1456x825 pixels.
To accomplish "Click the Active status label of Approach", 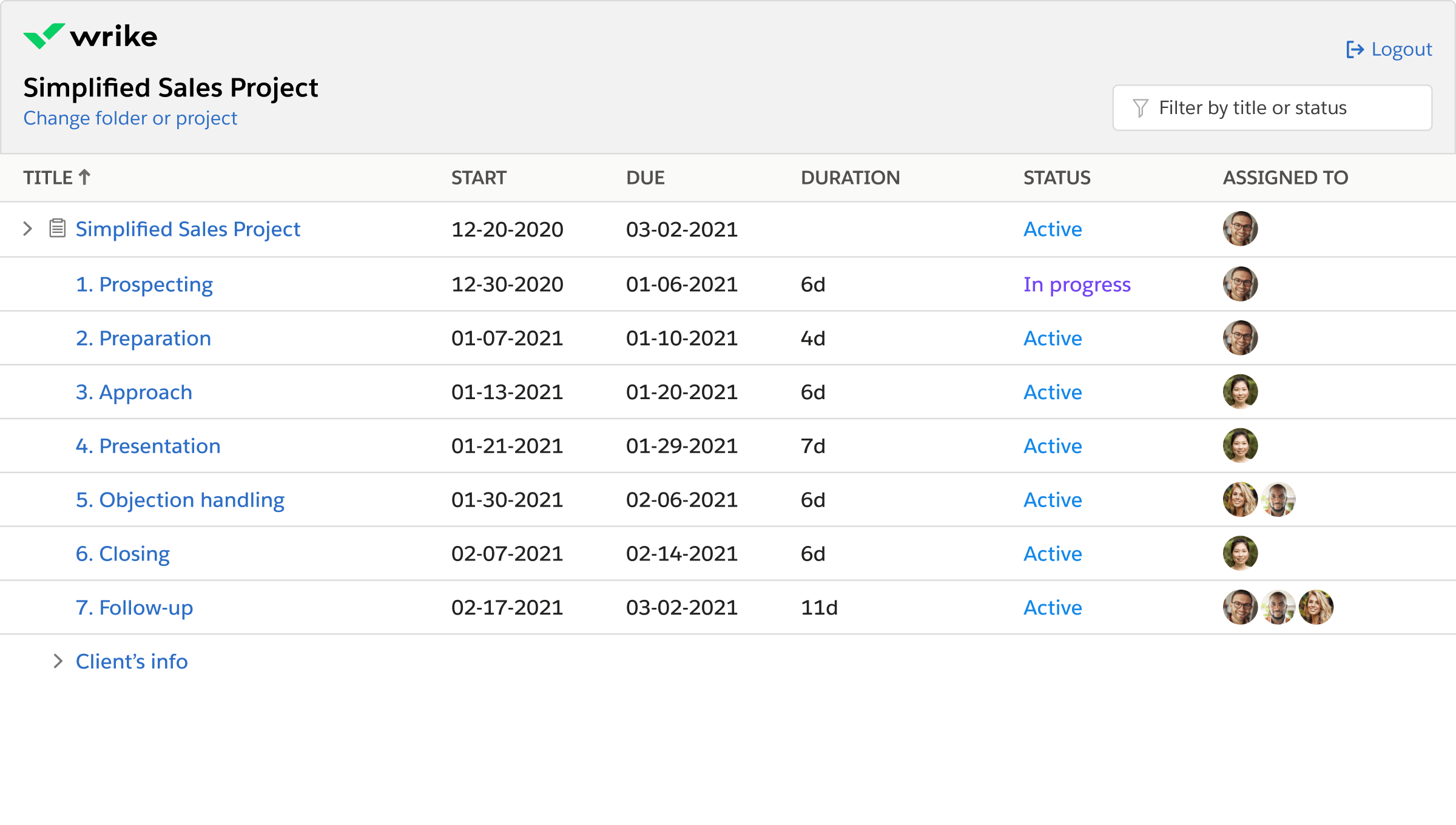I will click(1053, 392).
